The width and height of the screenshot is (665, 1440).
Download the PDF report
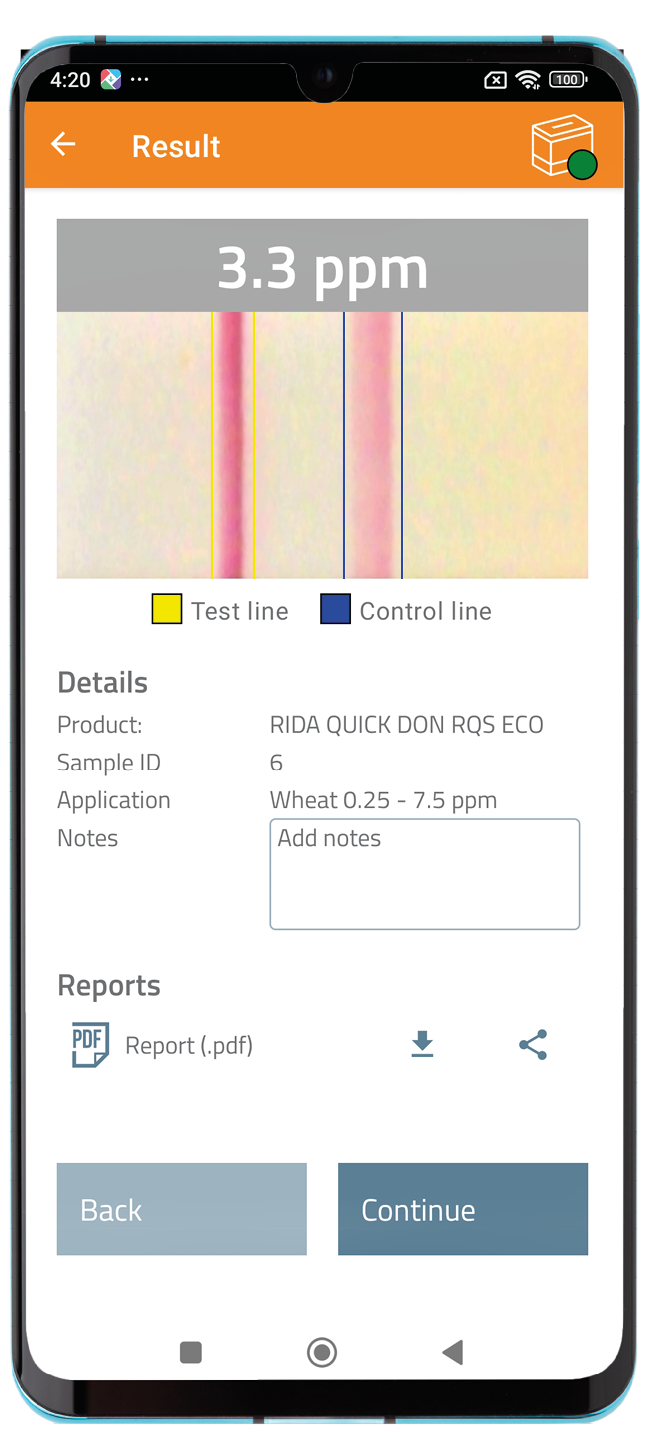click(x=423, y=1045)
